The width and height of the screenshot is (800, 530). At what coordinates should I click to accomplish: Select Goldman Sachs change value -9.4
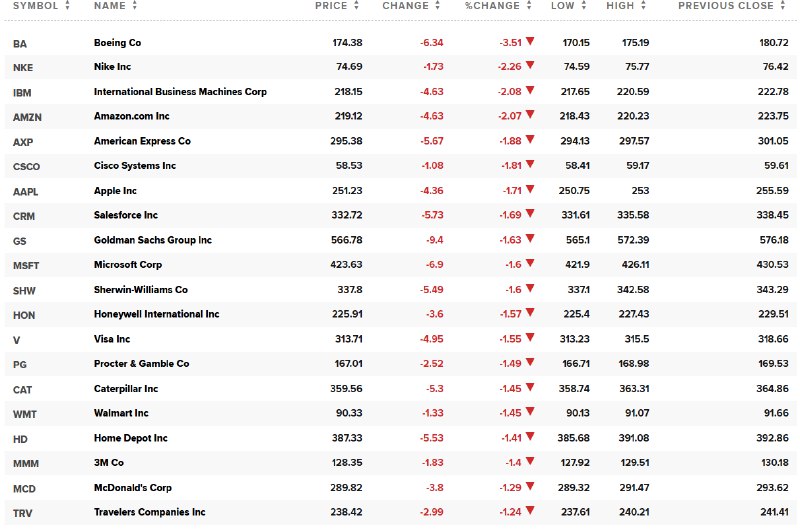tap(435, 240)
